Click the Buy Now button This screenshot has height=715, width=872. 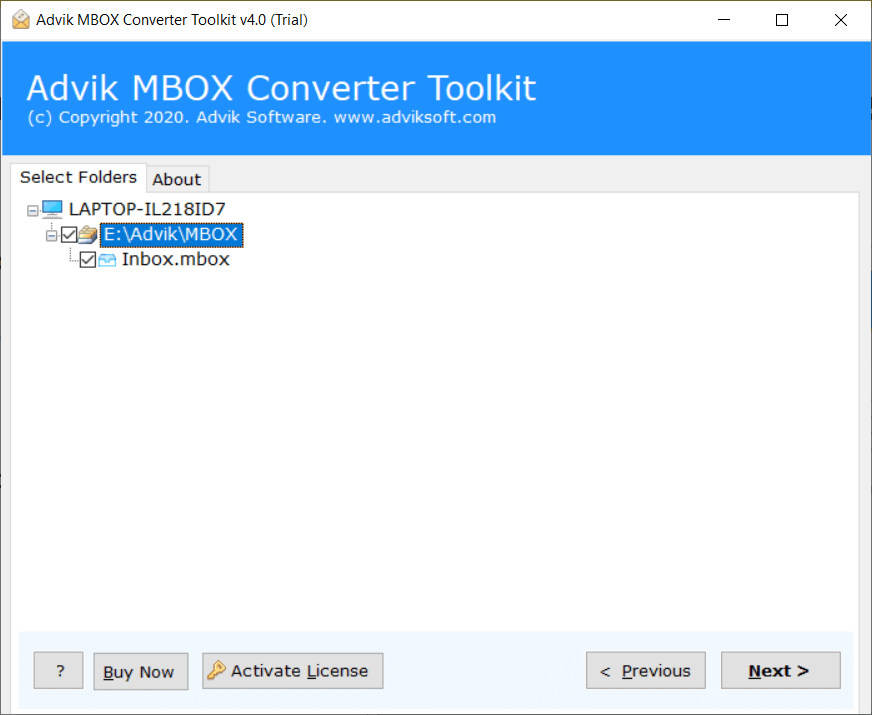[141, 671]
